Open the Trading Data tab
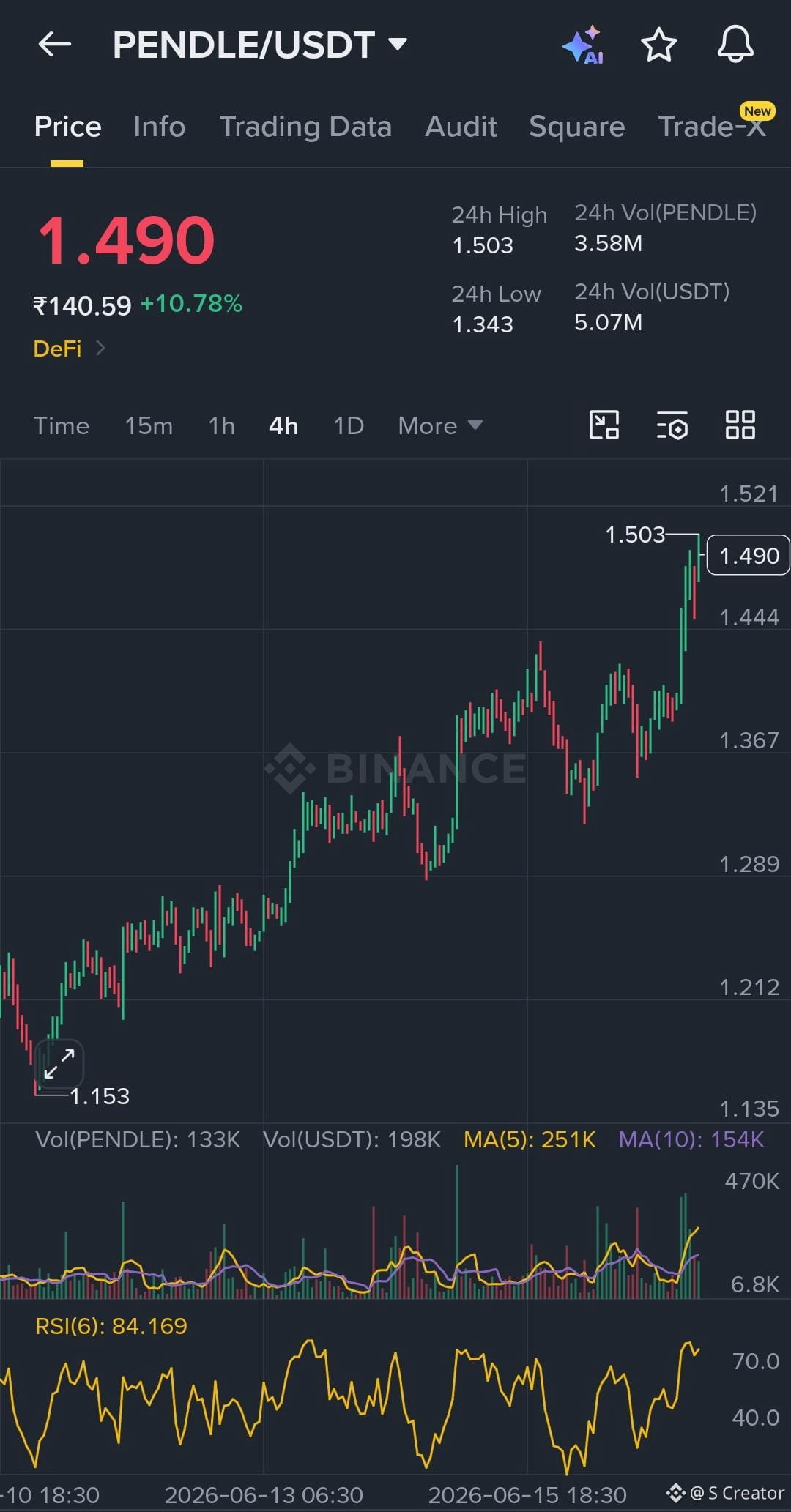 point(305,127)
